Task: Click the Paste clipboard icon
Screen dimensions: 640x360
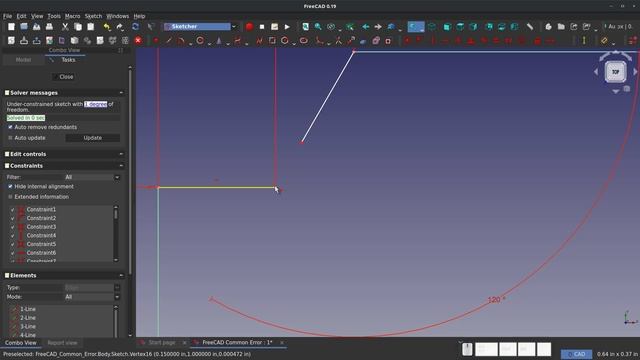Action: pos(90,27)
